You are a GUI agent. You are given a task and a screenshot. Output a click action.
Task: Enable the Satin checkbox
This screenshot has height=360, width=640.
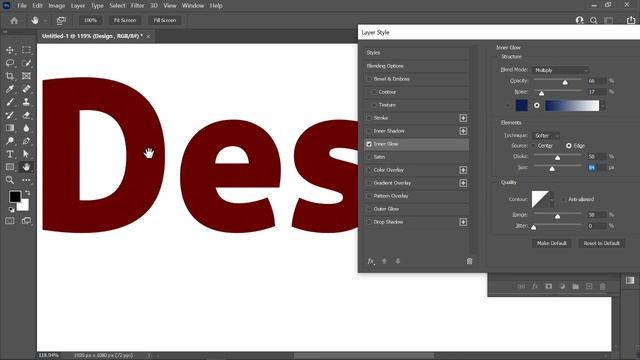pyautogui.click(x=369, y=157)
